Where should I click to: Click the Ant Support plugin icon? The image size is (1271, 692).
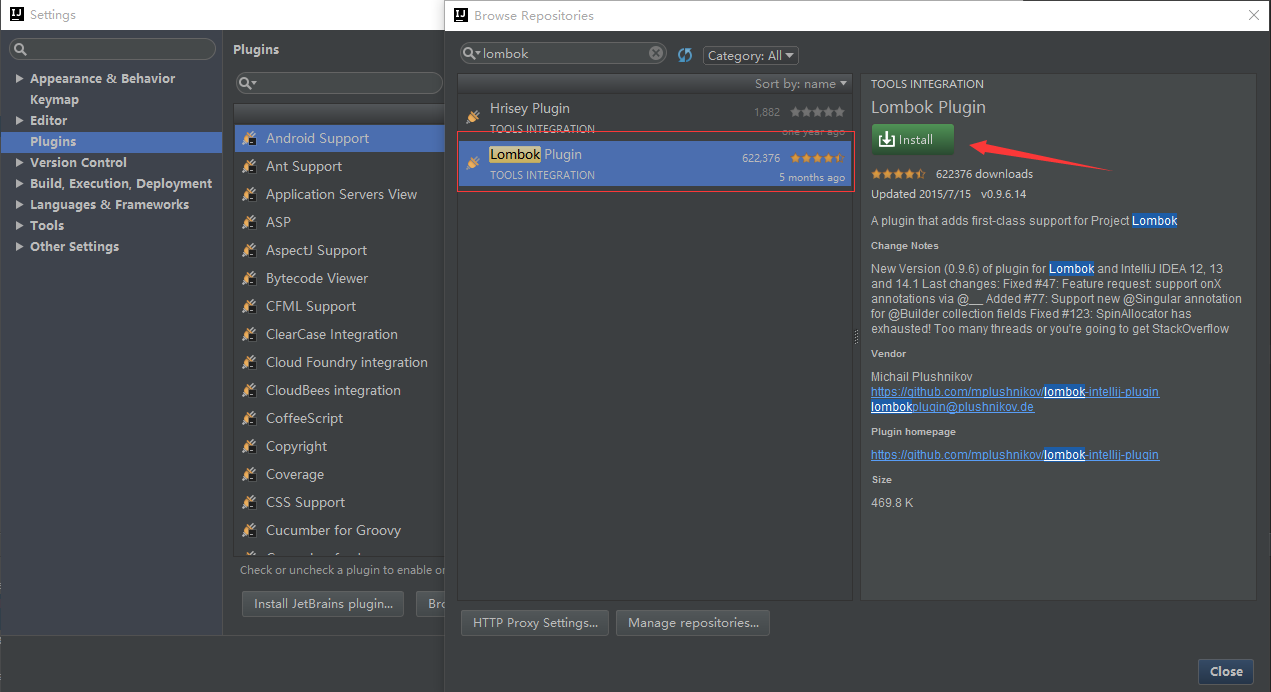click(249, 166)
